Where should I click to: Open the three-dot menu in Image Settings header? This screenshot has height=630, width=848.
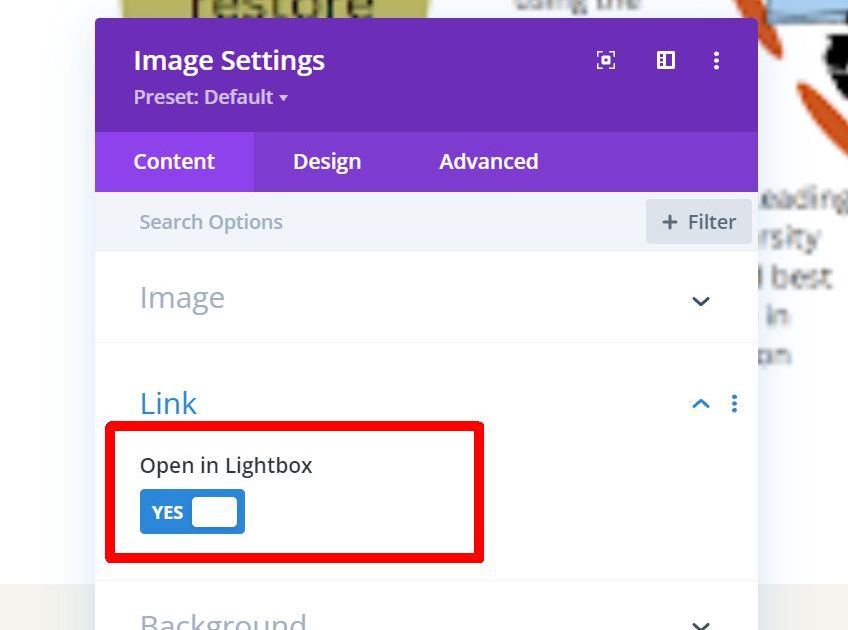click(716, 61)
